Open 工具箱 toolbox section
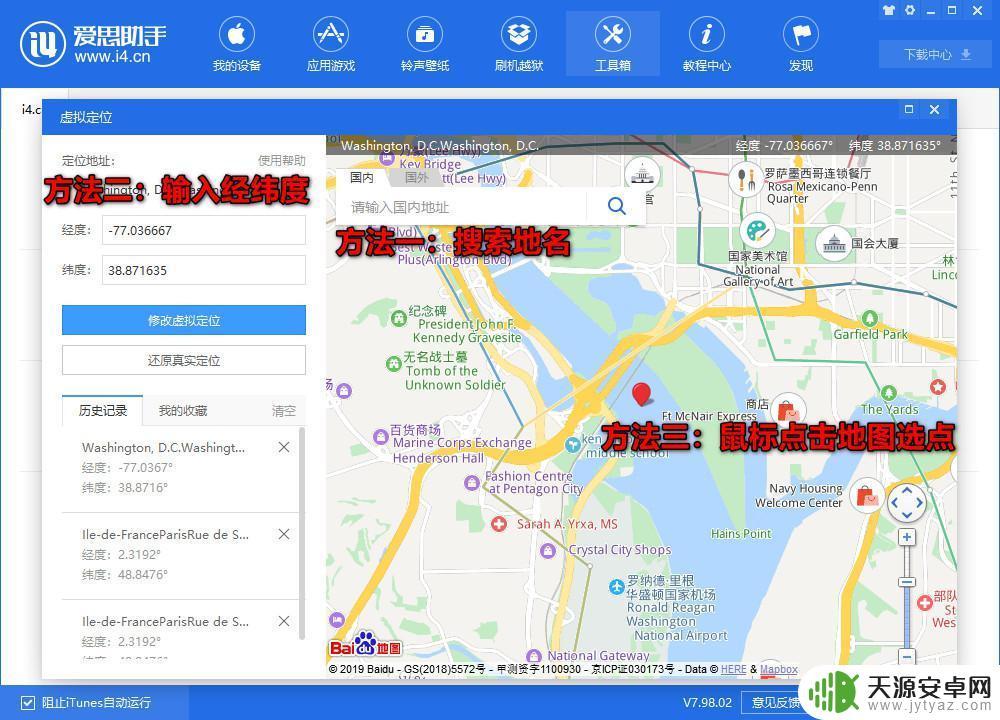Image resolution: width=1000 pixels, height=720 pixels. pyautogui.click(x=613, y=45)
